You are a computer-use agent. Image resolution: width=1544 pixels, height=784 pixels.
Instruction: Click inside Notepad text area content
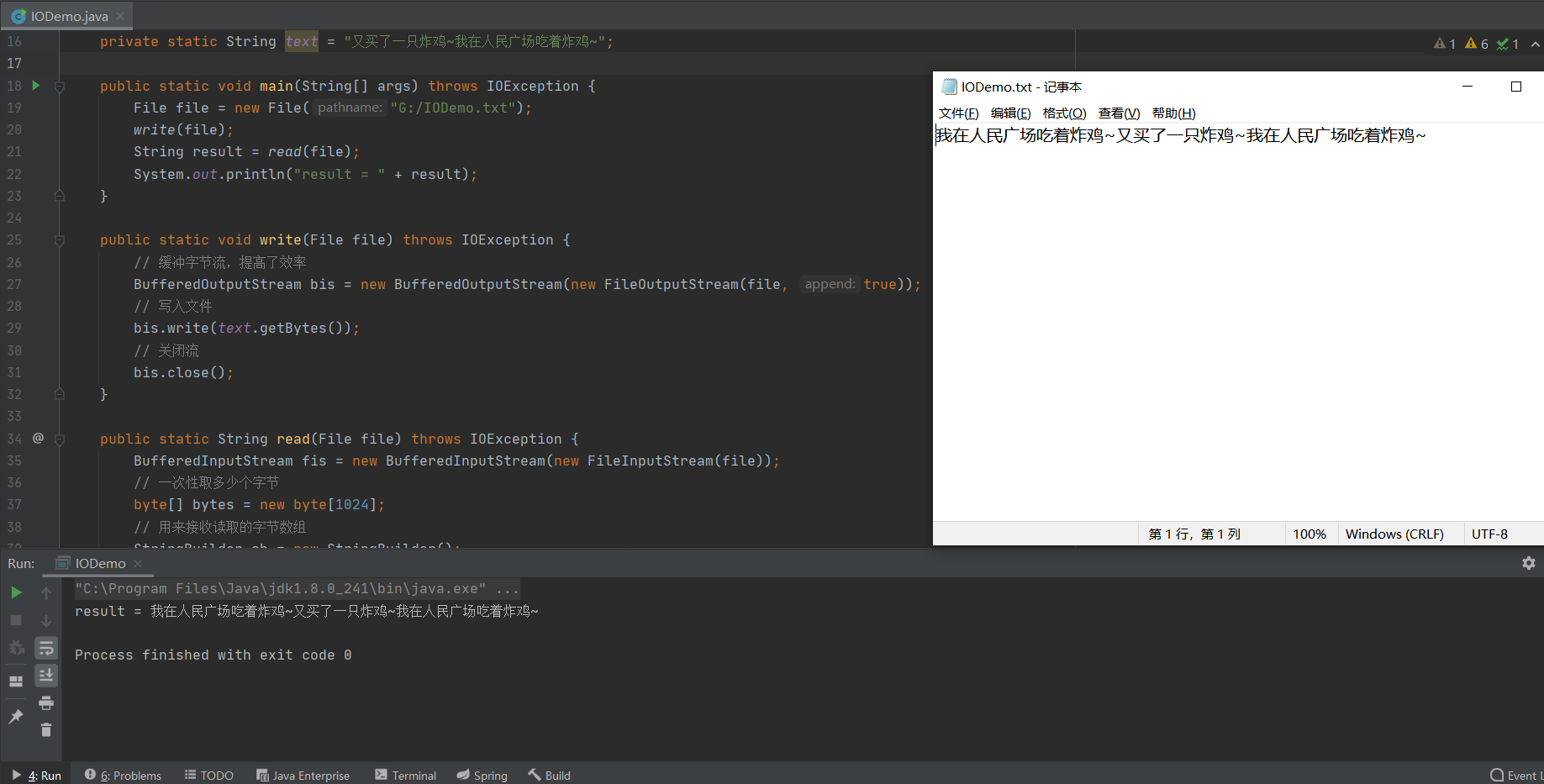point(1238,322)
